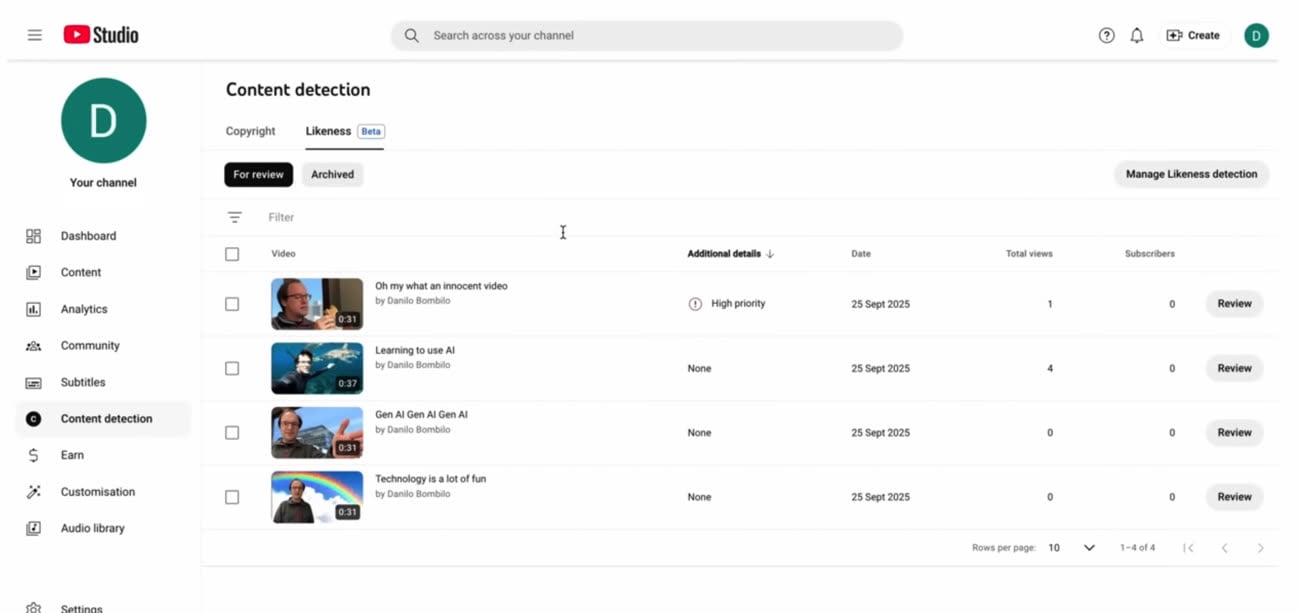Switch to the Archived filter tab

[x=332, y=174]
